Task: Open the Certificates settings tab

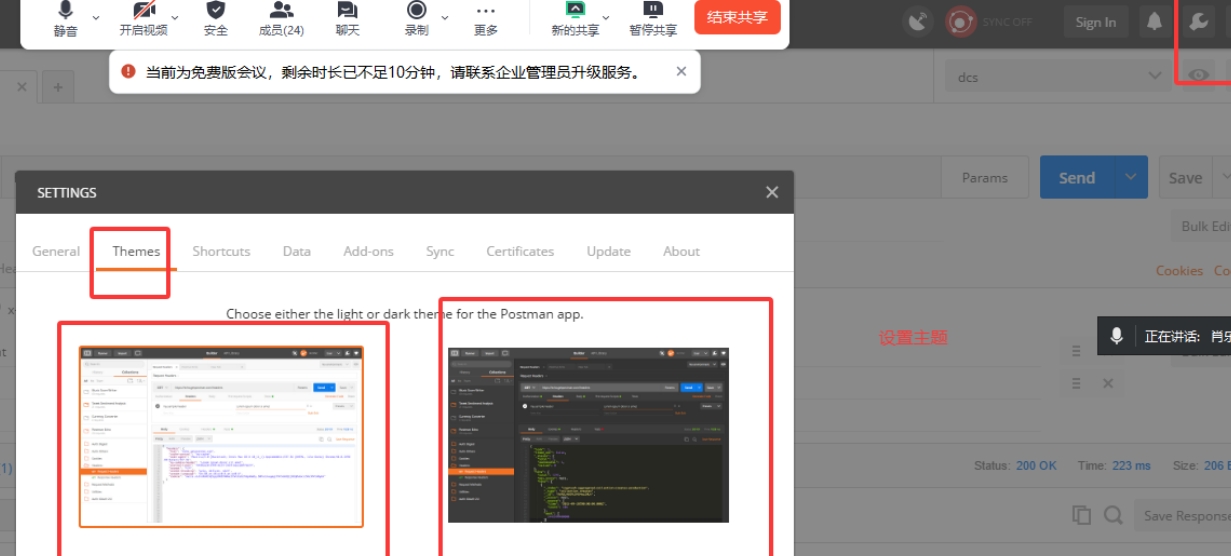Action: [x=520, y=251]
